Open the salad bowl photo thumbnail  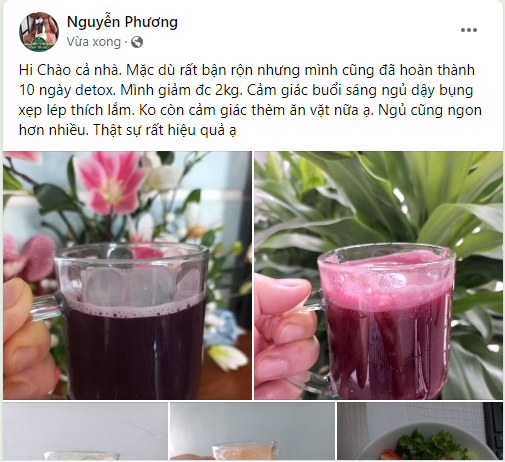click(x=420, y=431)
